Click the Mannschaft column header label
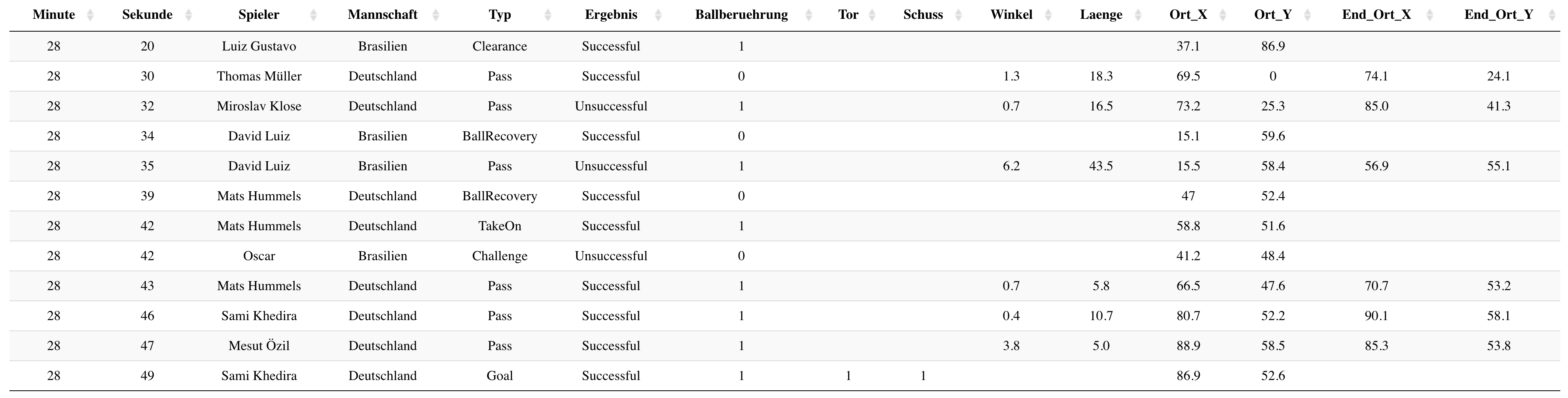 (x=382, y=15)
